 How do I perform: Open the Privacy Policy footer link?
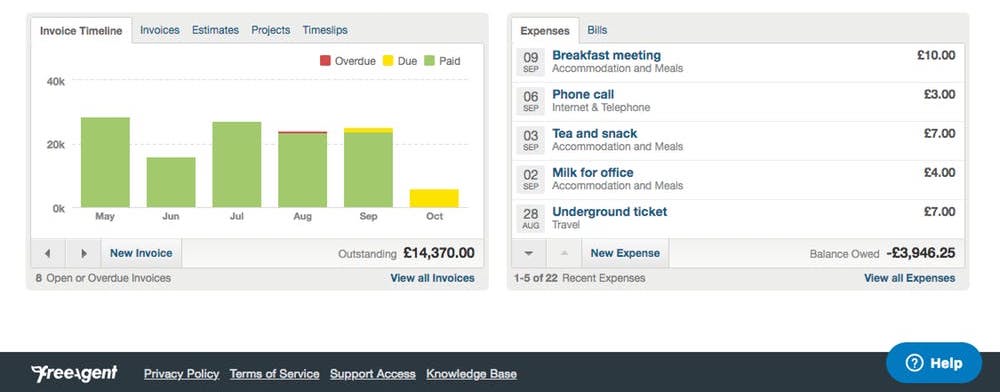tap(182, 374)
